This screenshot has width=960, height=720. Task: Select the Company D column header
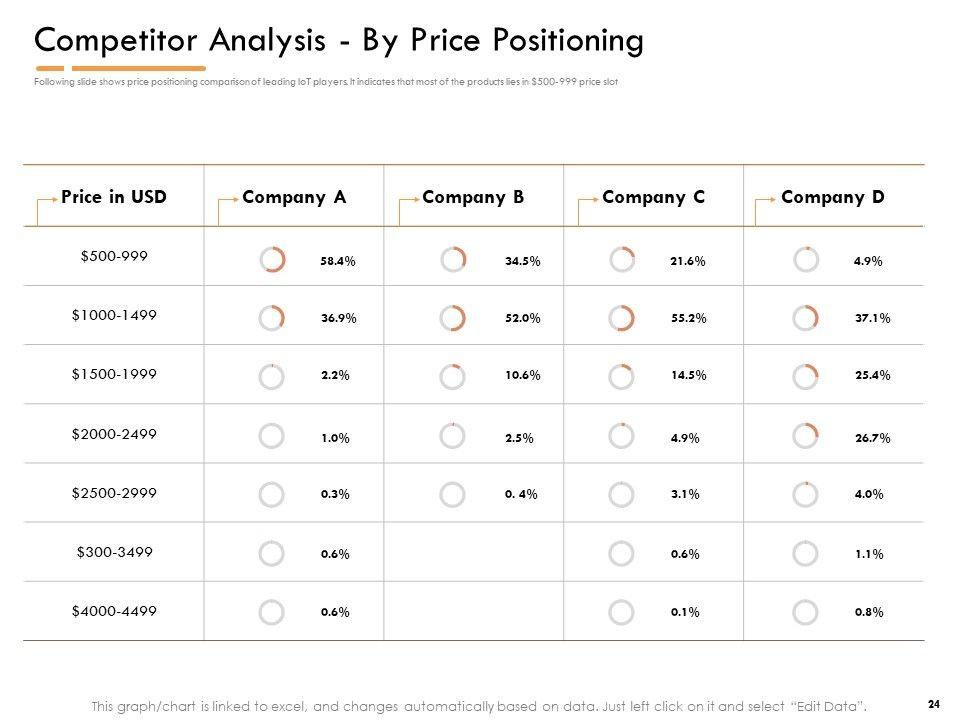pyautogui.click(x=832, y=197)
